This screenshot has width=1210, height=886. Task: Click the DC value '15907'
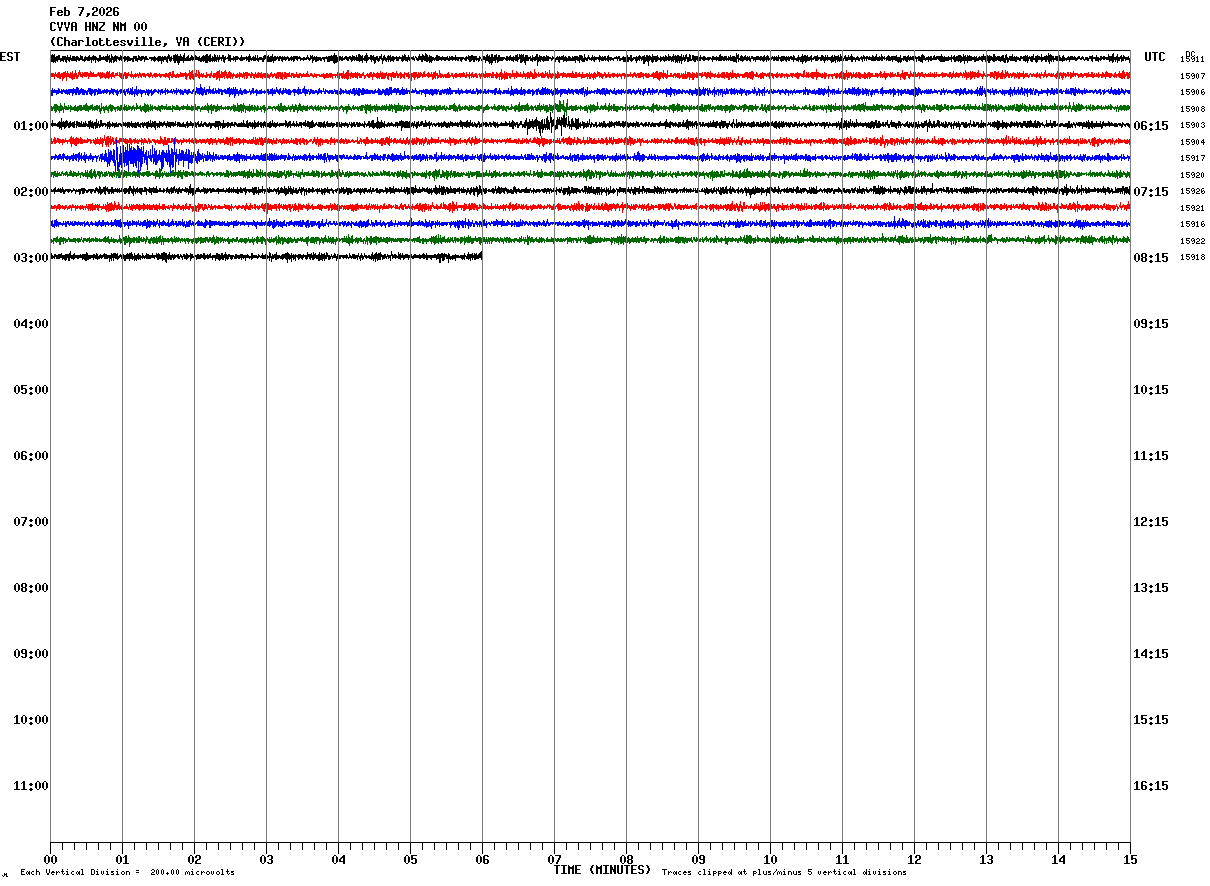click(x=1192, y=76)
